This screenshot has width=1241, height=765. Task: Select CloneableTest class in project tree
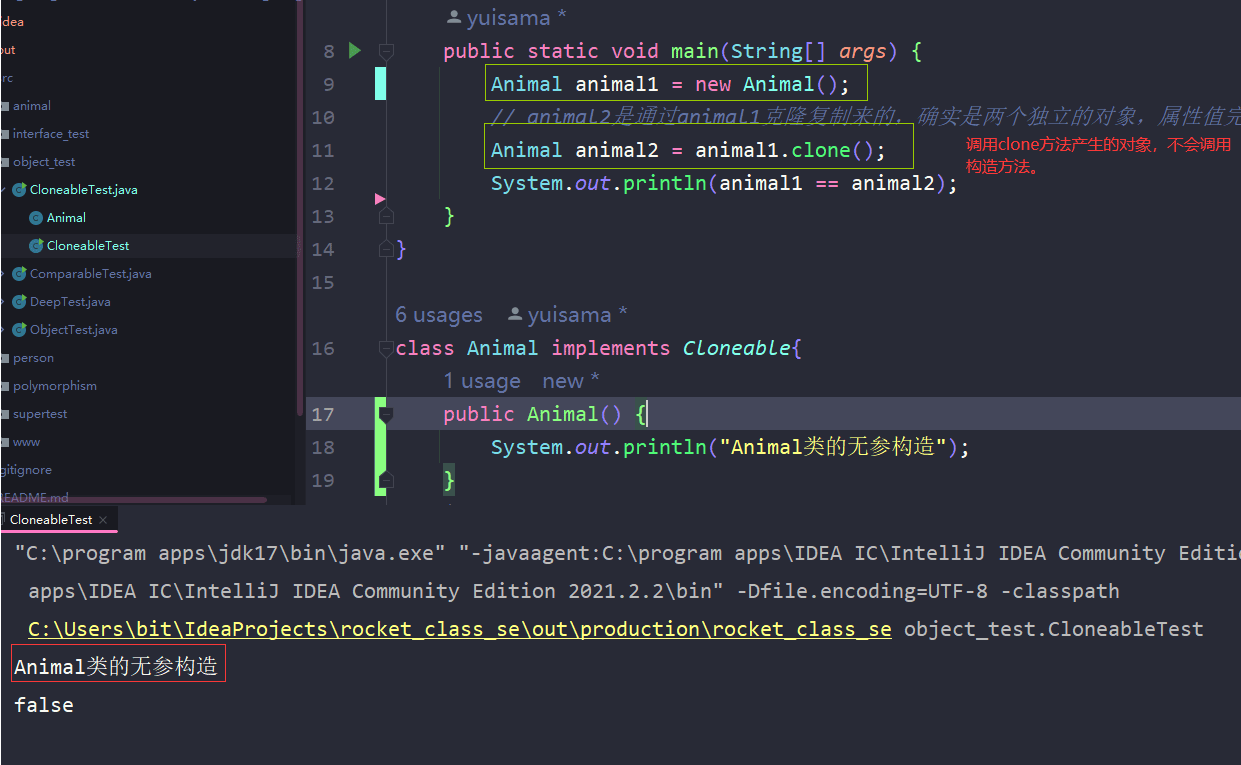coord(87,246)
